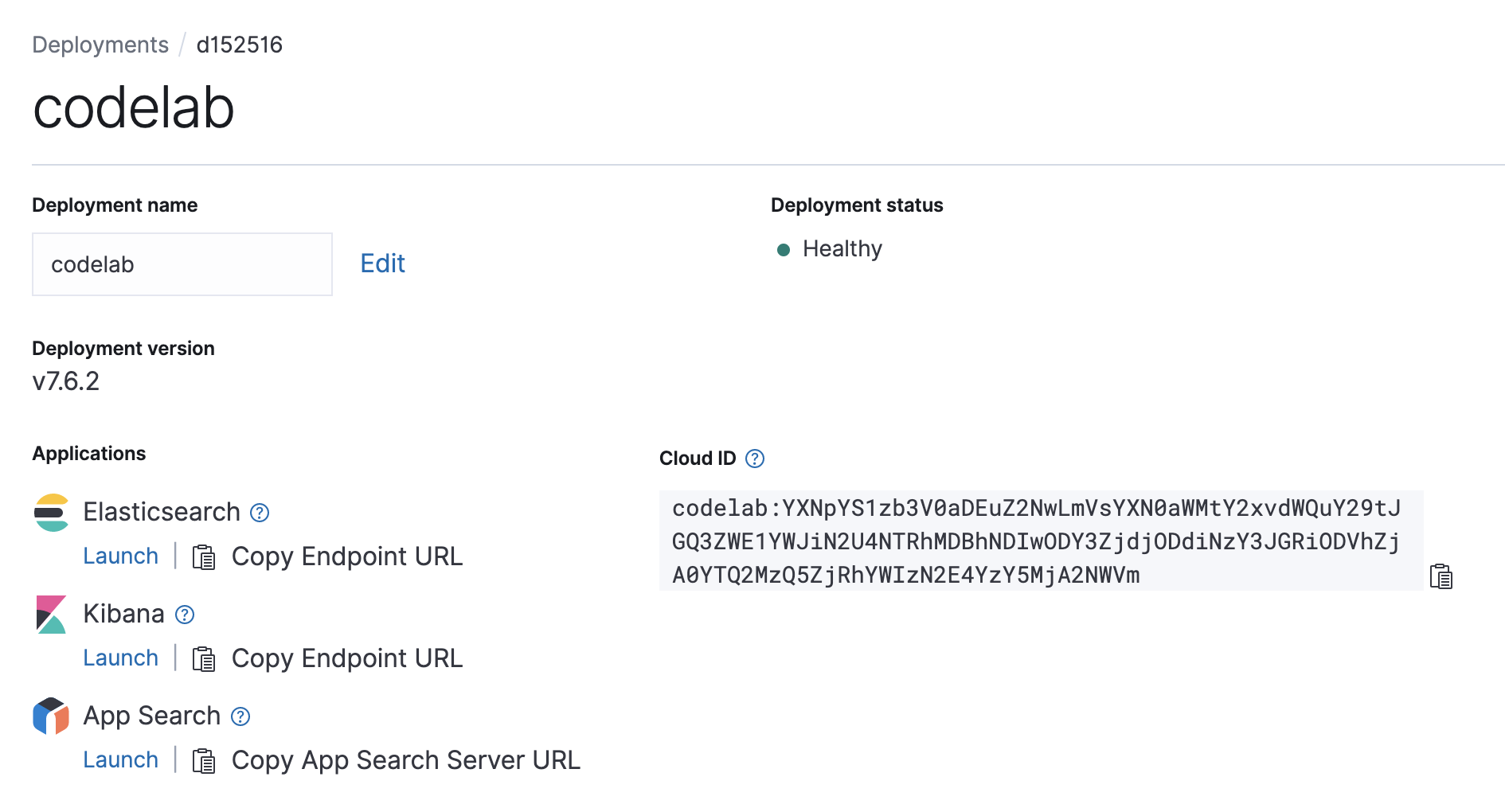This screenshot has height=812, width=1505.
Task: Click the Edit link next to deployment name
Action: [381, 264]
